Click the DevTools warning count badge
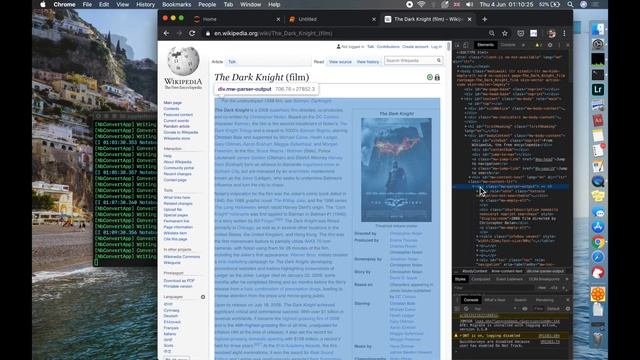The width and height of the screenshot is (640, 360). [x=538, y=45]
